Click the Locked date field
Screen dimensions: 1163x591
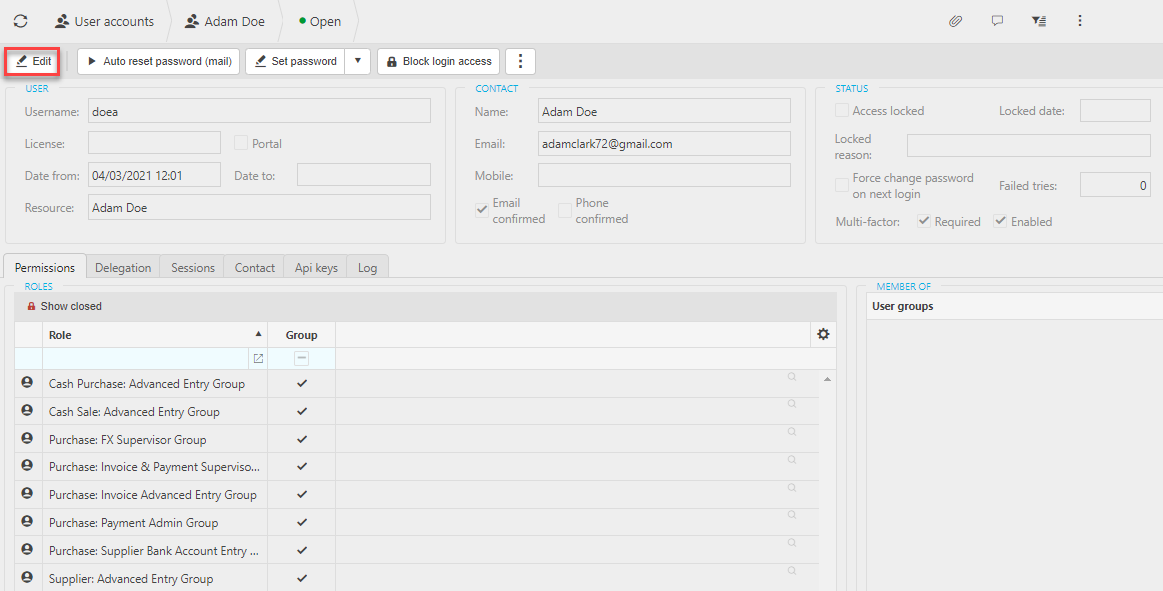[x=1116, y=110]
